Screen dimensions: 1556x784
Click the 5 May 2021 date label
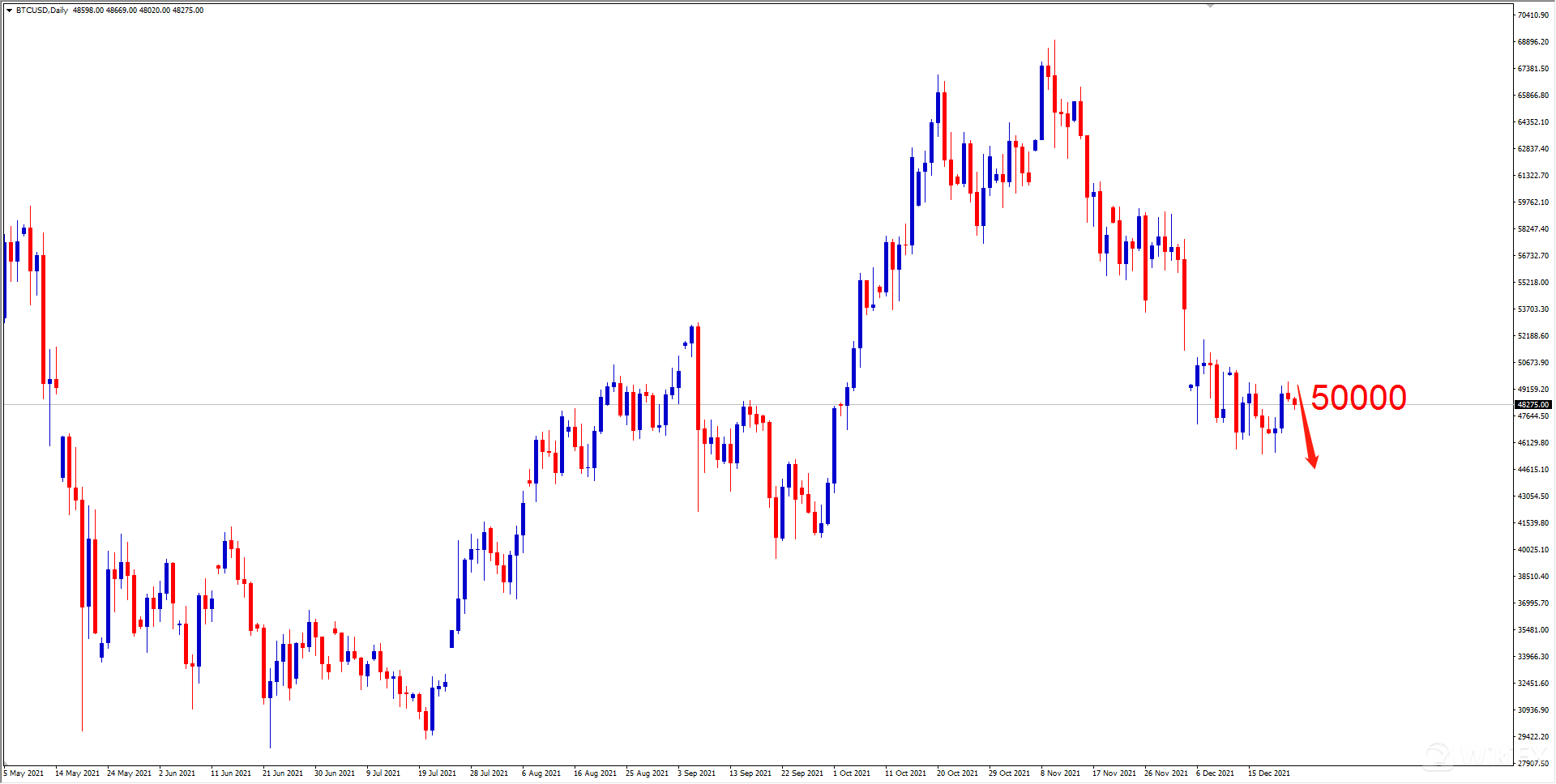click(x=24, y=773)
